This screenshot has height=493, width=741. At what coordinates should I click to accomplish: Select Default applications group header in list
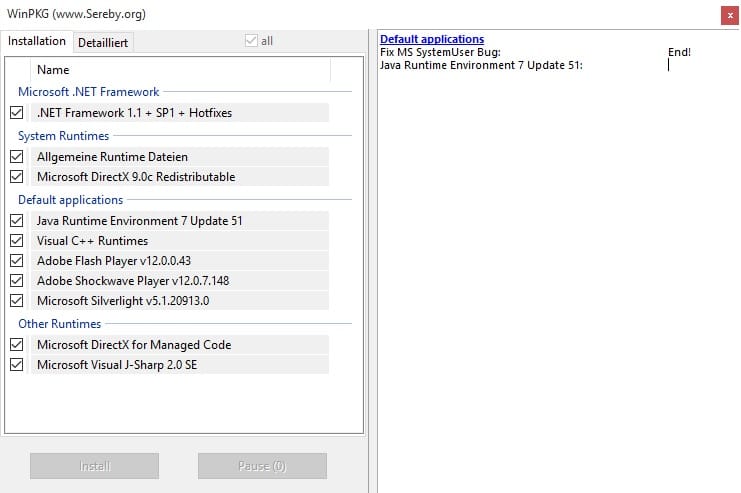tap(70, 200)
